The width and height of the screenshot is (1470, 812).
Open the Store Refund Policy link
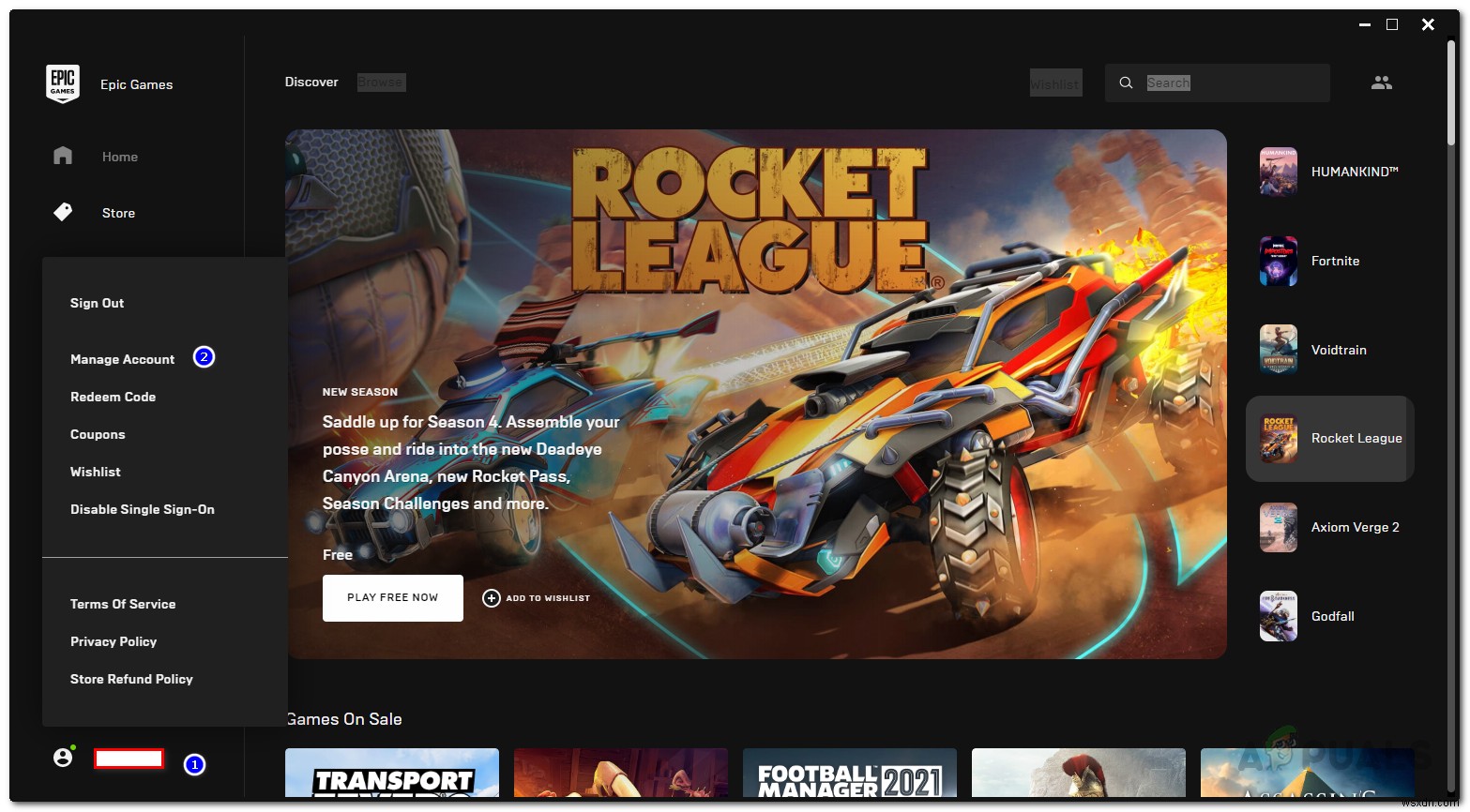click(131, 678)
